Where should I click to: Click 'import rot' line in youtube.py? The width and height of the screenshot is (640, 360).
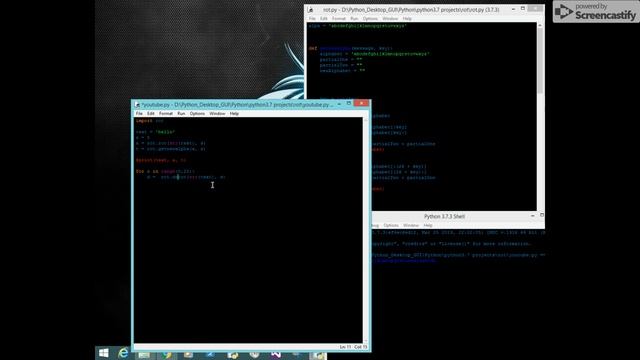(150, 121)
